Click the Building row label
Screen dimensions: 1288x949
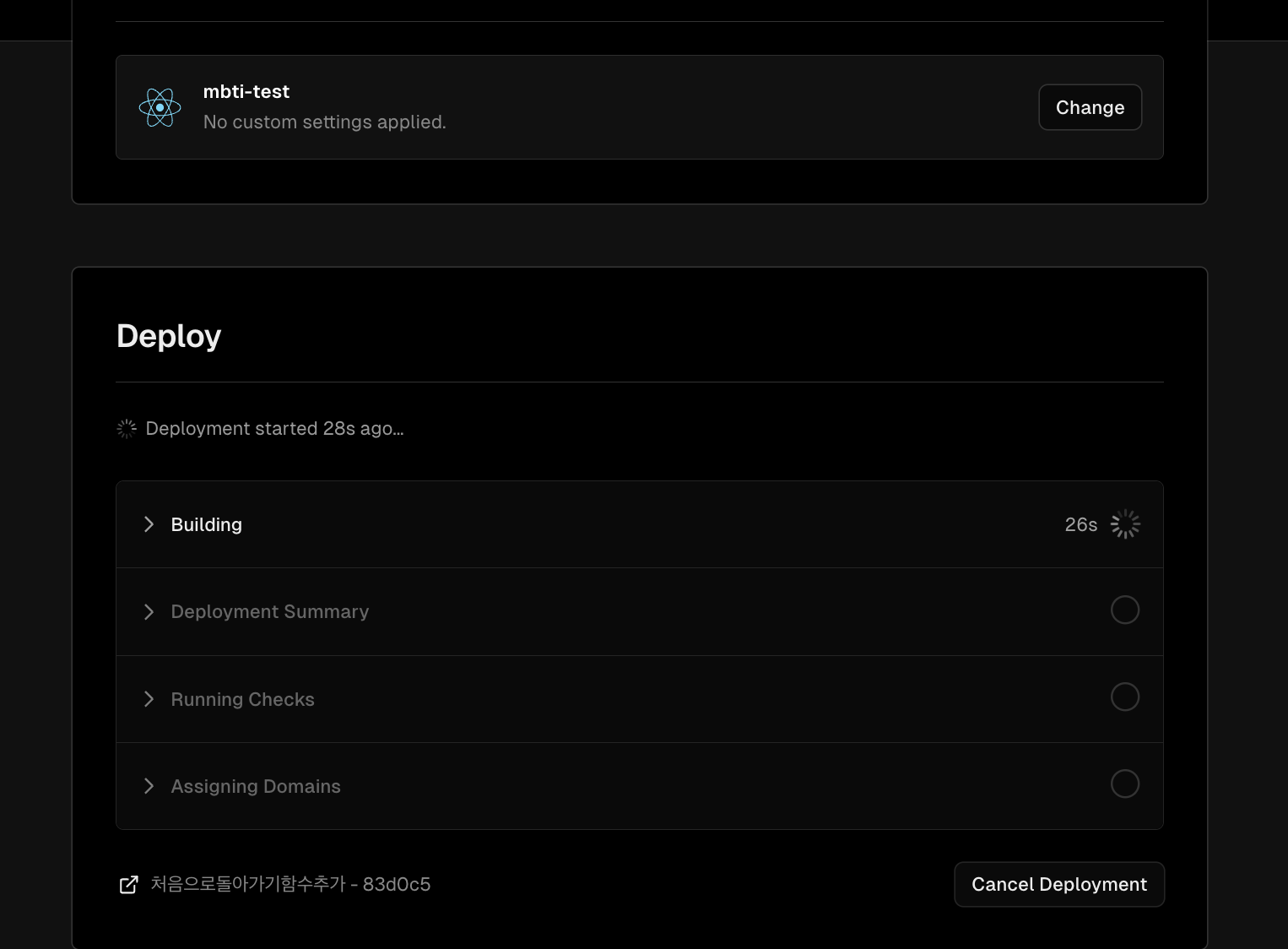pos(207,524)
